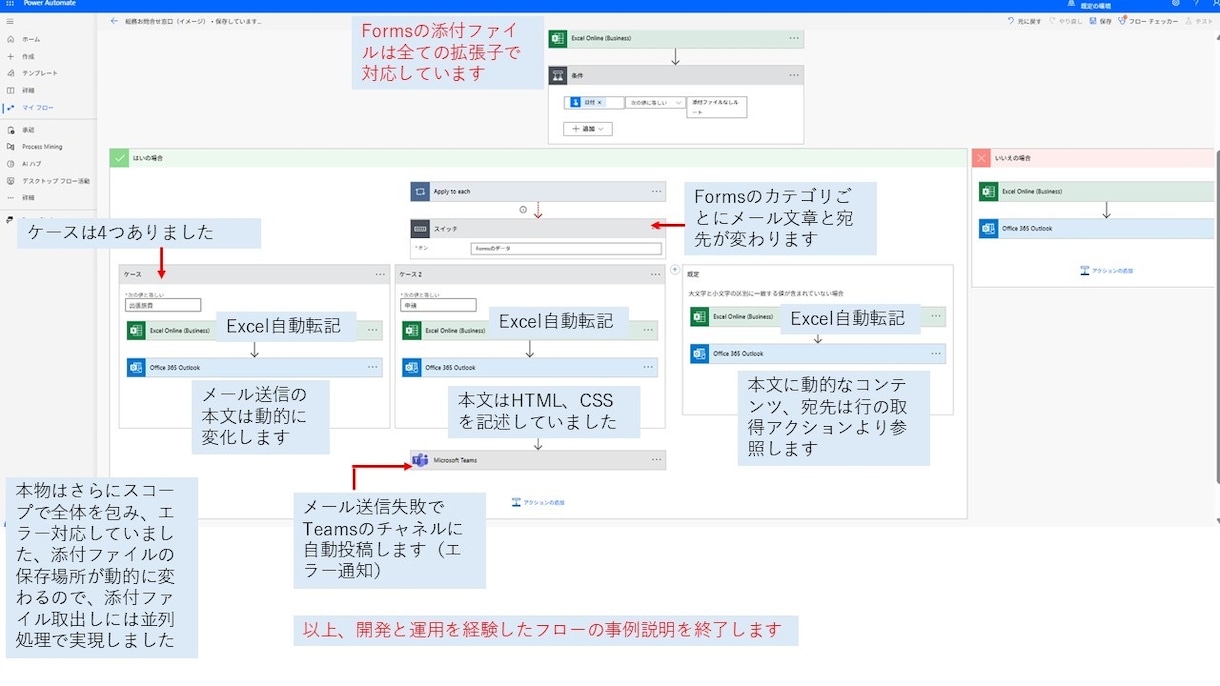Click the Excel Online card in ケース 2
Viewport: 1220px width, 686px height.
pyautogui.click(x=530, y=330)
